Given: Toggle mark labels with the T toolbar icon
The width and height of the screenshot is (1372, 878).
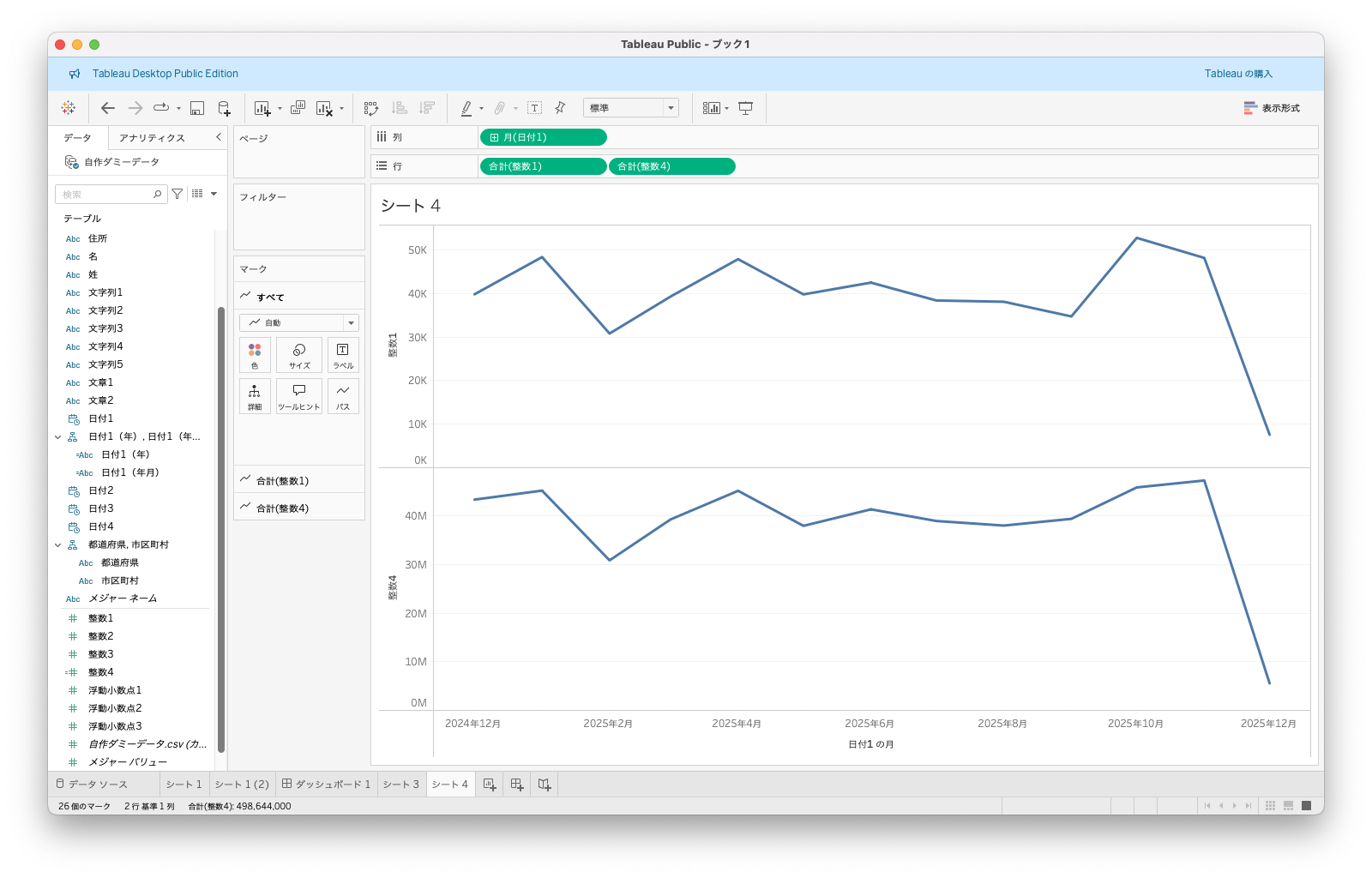Looking at the screenshot, I should tap(534, 108).
